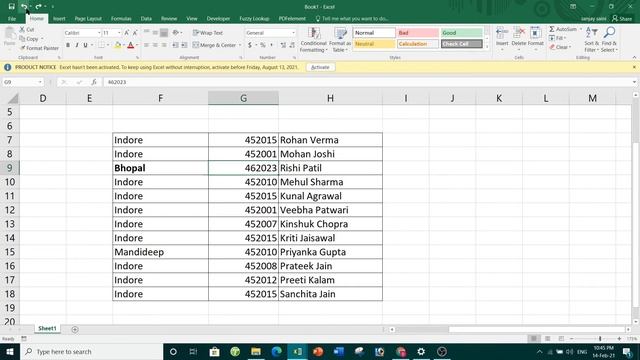
Task: Apply percent style
Action: pos(263,45)
